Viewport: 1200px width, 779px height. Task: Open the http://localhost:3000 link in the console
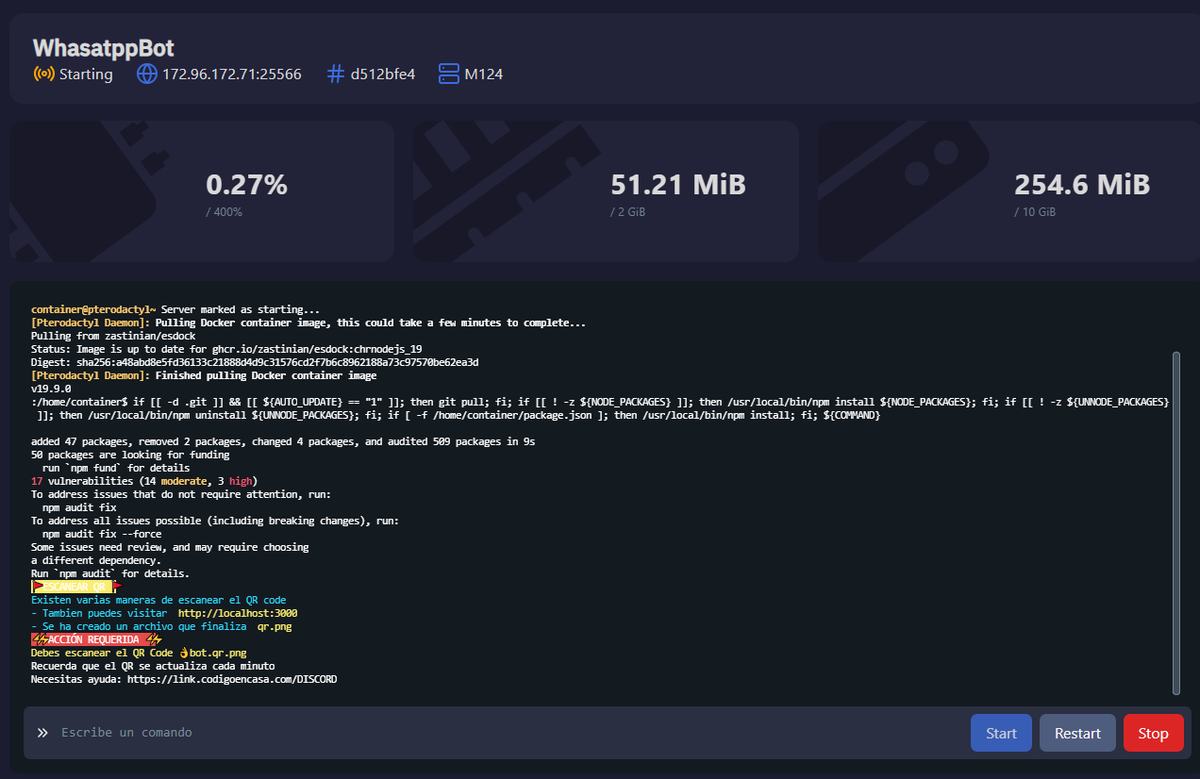pos(237,612)
